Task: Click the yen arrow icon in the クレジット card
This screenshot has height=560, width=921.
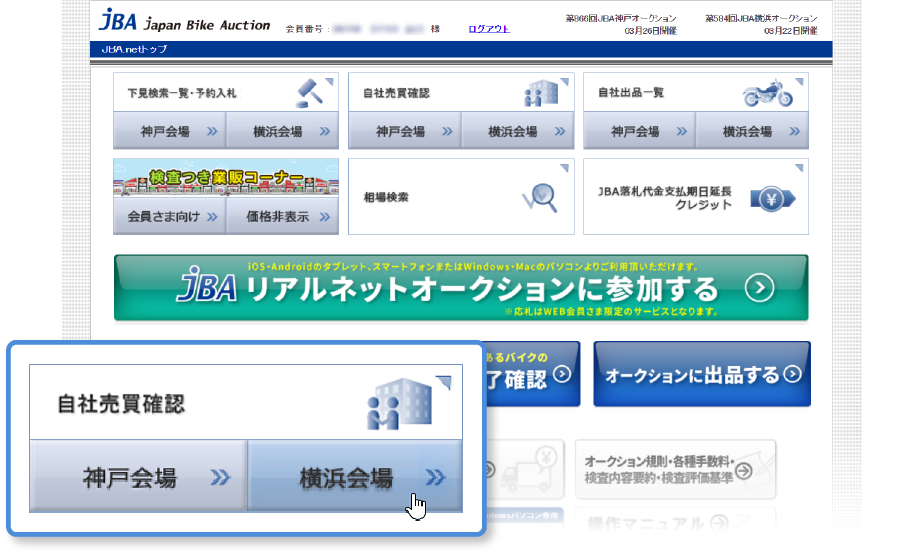Action: [772, 199]
